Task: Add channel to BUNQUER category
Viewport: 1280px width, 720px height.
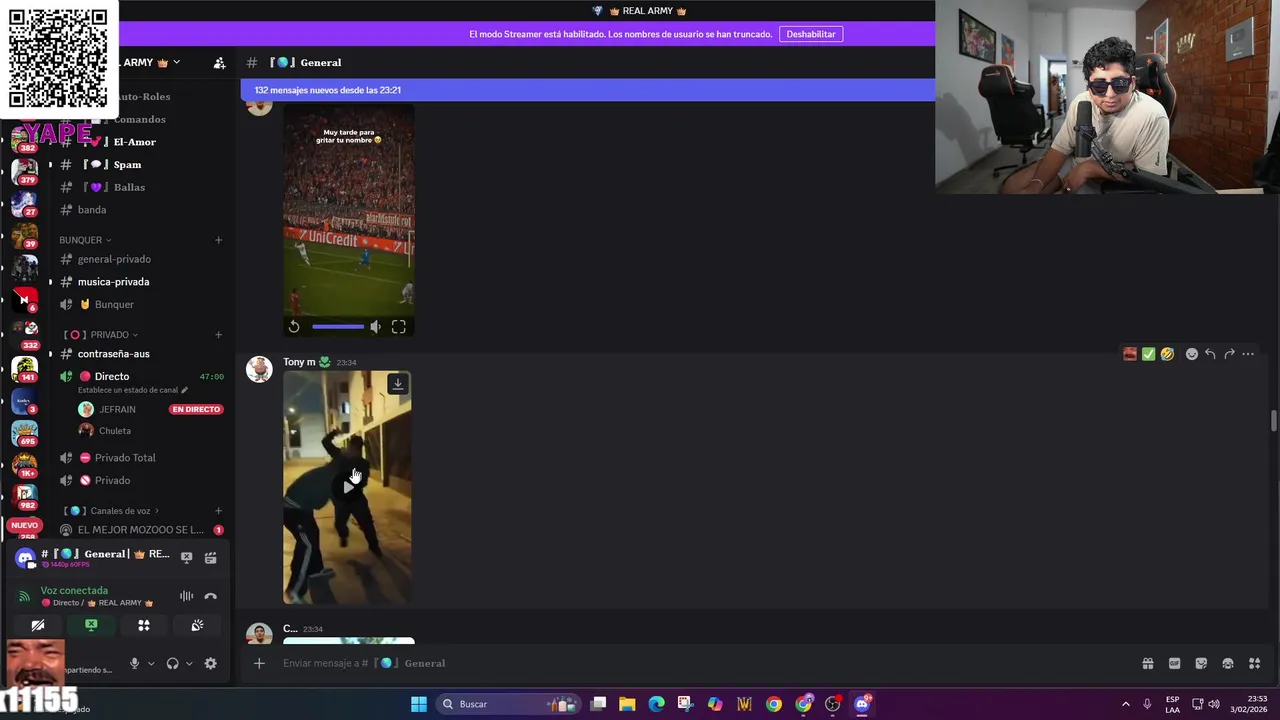Action: pos(218,240)
